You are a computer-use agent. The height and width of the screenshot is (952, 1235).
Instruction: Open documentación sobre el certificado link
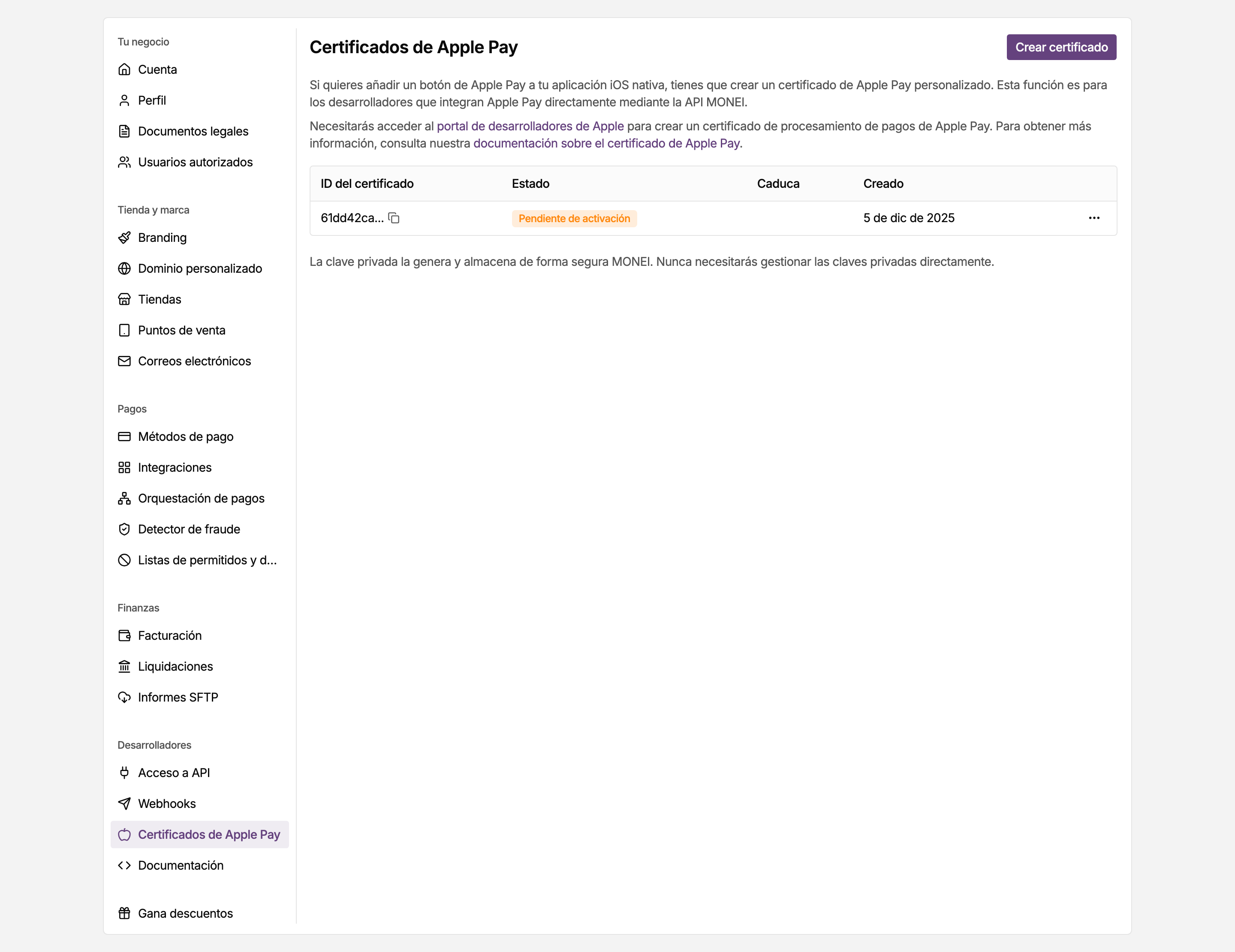point(607,143)
